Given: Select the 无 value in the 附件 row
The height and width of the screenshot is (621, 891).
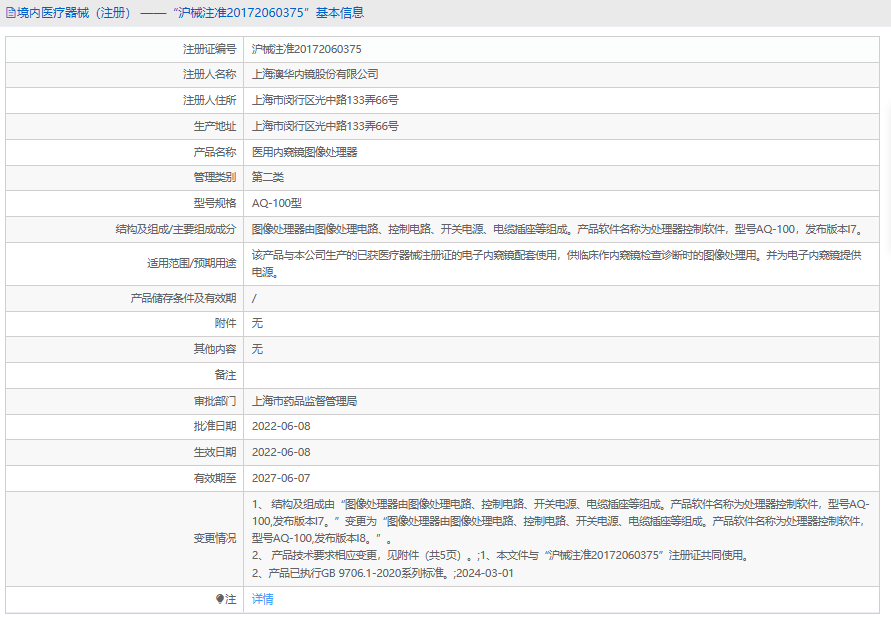Looking at the screenshot, I should (257, 323).
